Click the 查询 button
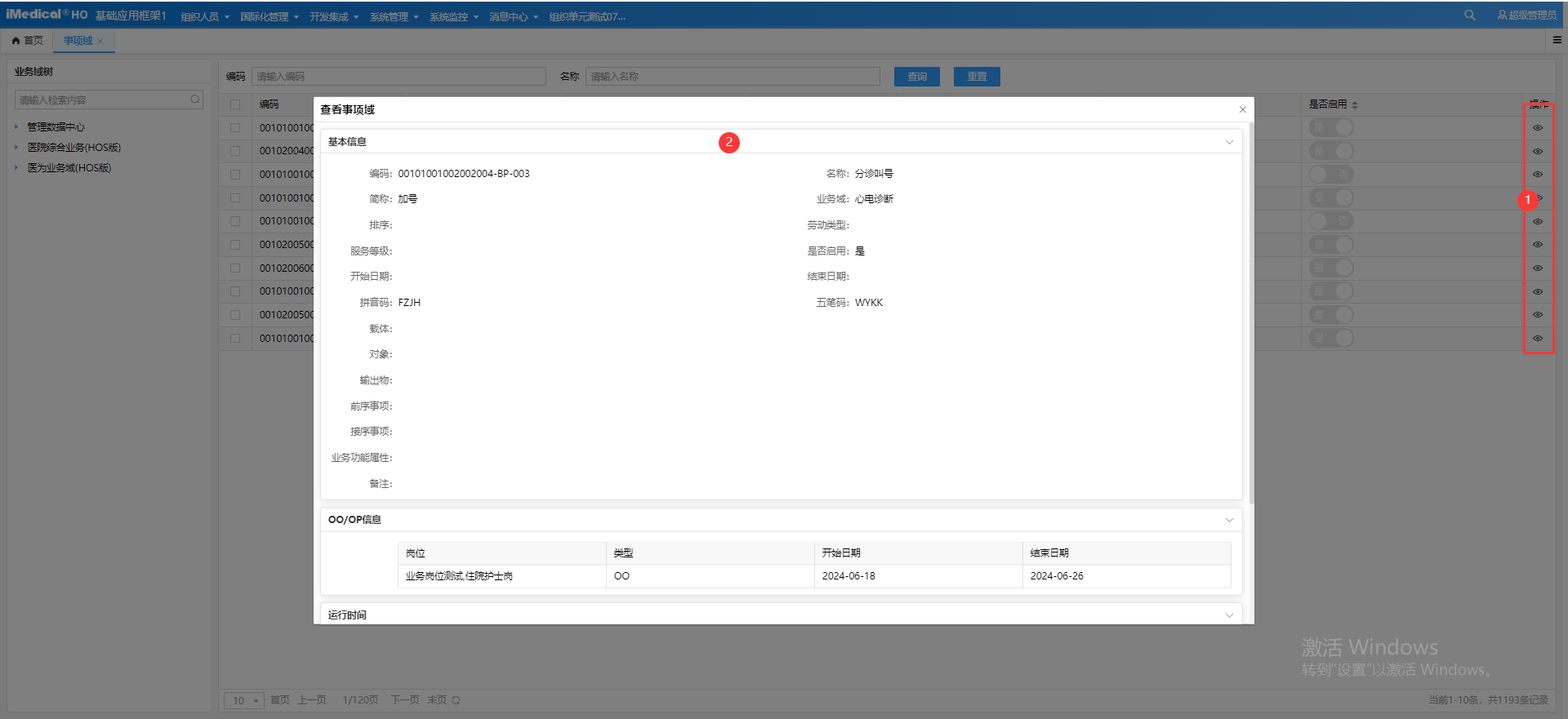Viewport: 1568px width, 719px height. tap(917, 76)
